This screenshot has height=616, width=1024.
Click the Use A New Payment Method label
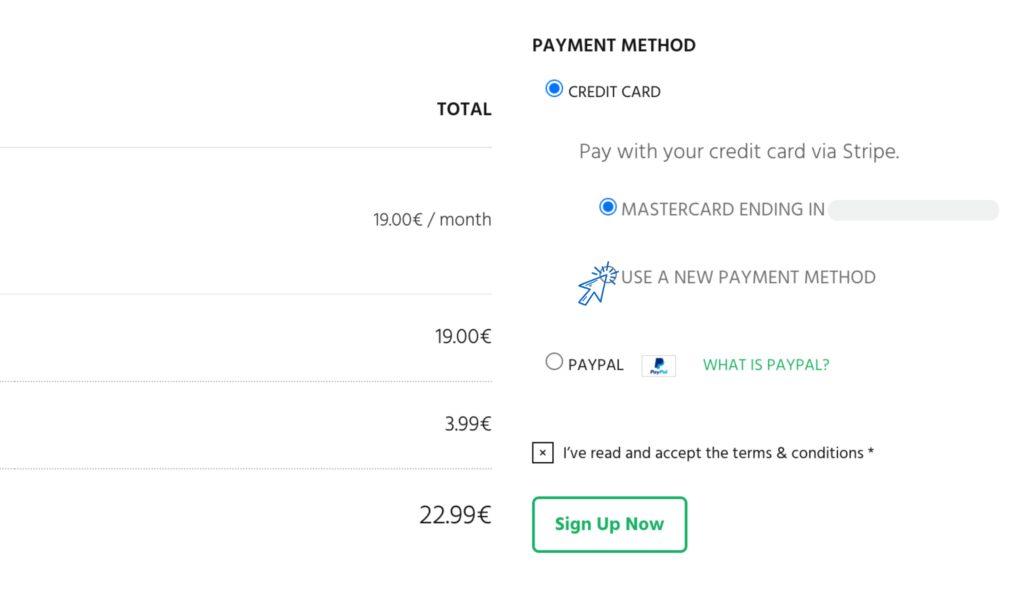click(748, 277)
